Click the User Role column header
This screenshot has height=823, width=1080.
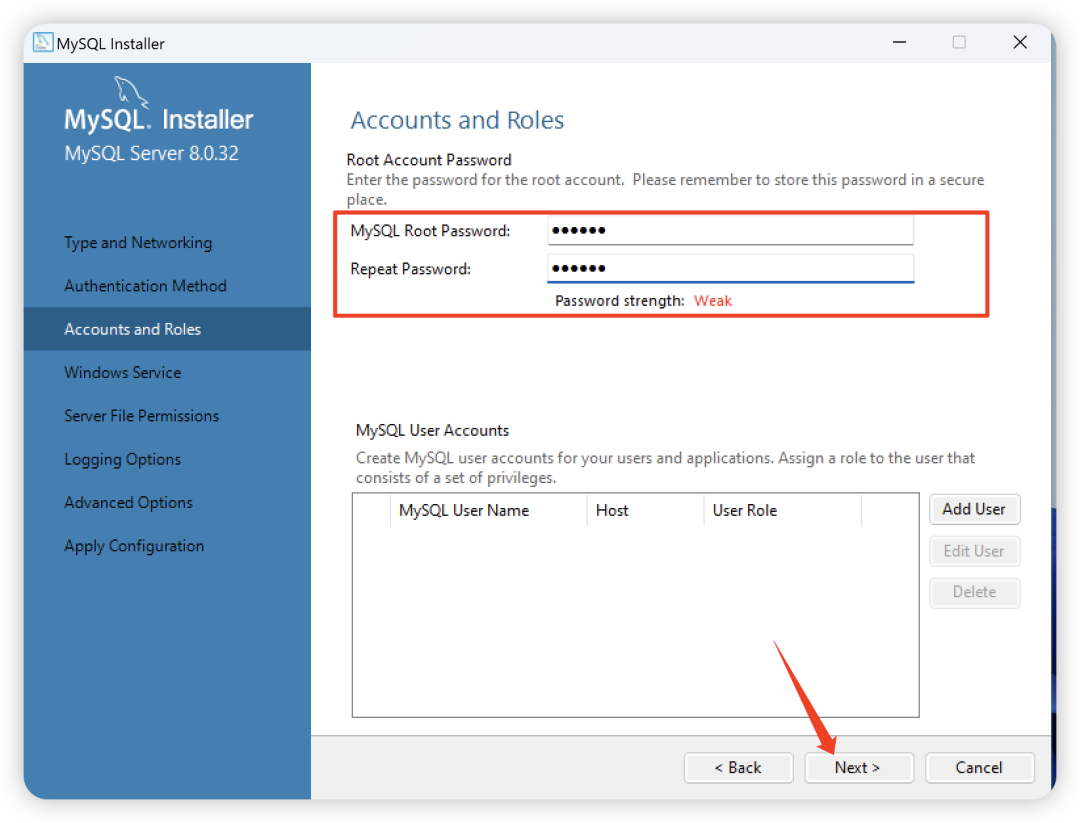coord(782,510)
